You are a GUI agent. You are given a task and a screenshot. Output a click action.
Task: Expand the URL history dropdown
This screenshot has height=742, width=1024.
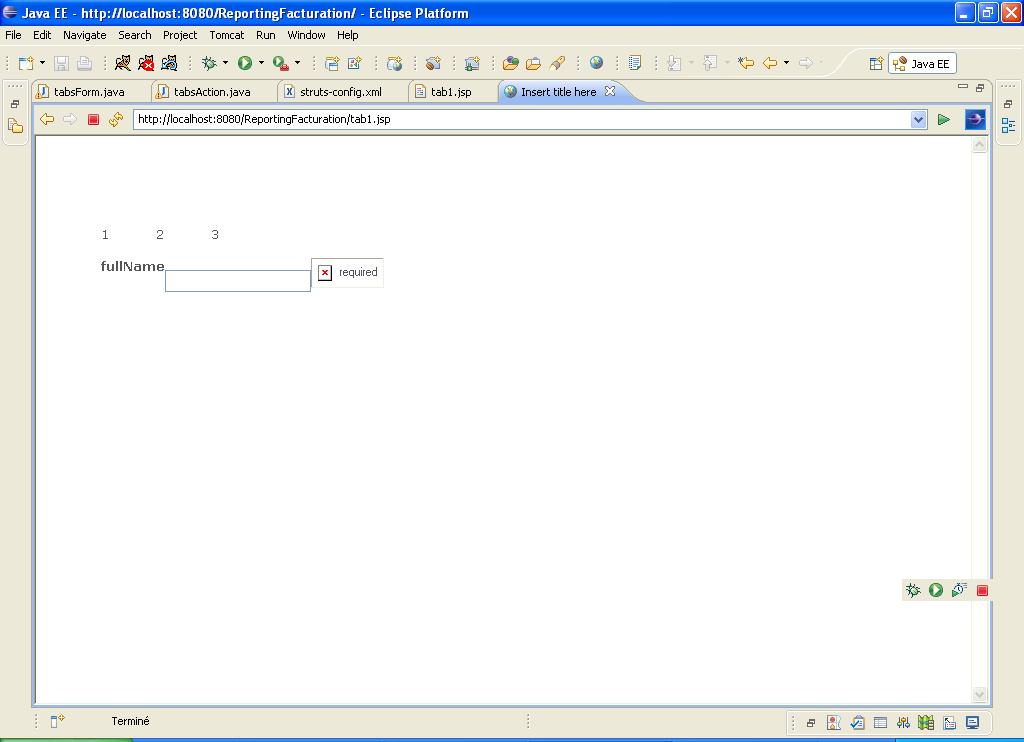(919, 120)
